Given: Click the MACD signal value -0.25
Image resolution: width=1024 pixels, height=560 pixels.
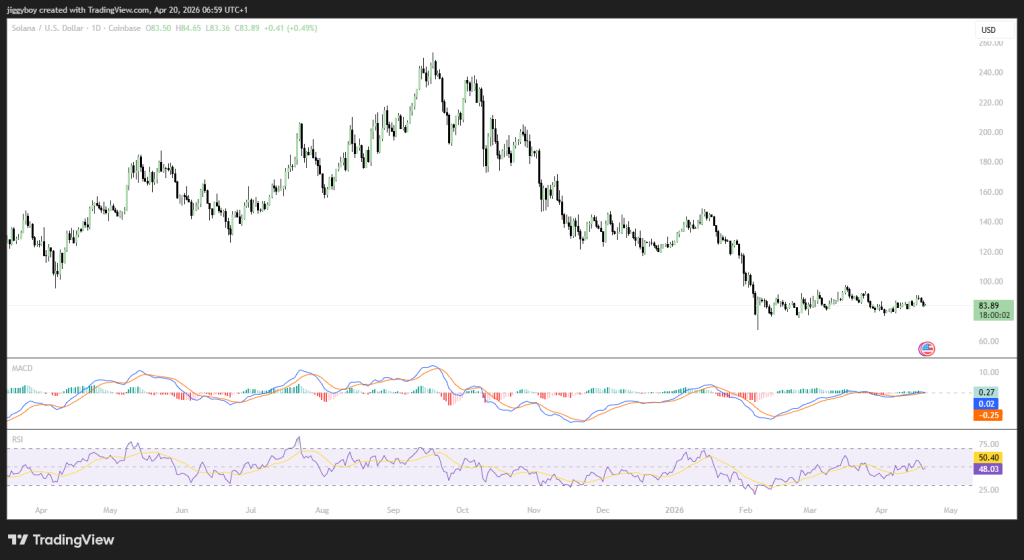Looking at the screenshot, I should pyautogui.click(x=988, y=415).
